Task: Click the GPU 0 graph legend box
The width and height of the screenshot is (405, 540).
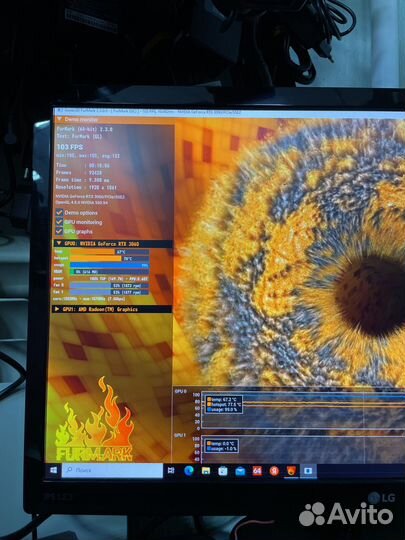Action: 224,404
